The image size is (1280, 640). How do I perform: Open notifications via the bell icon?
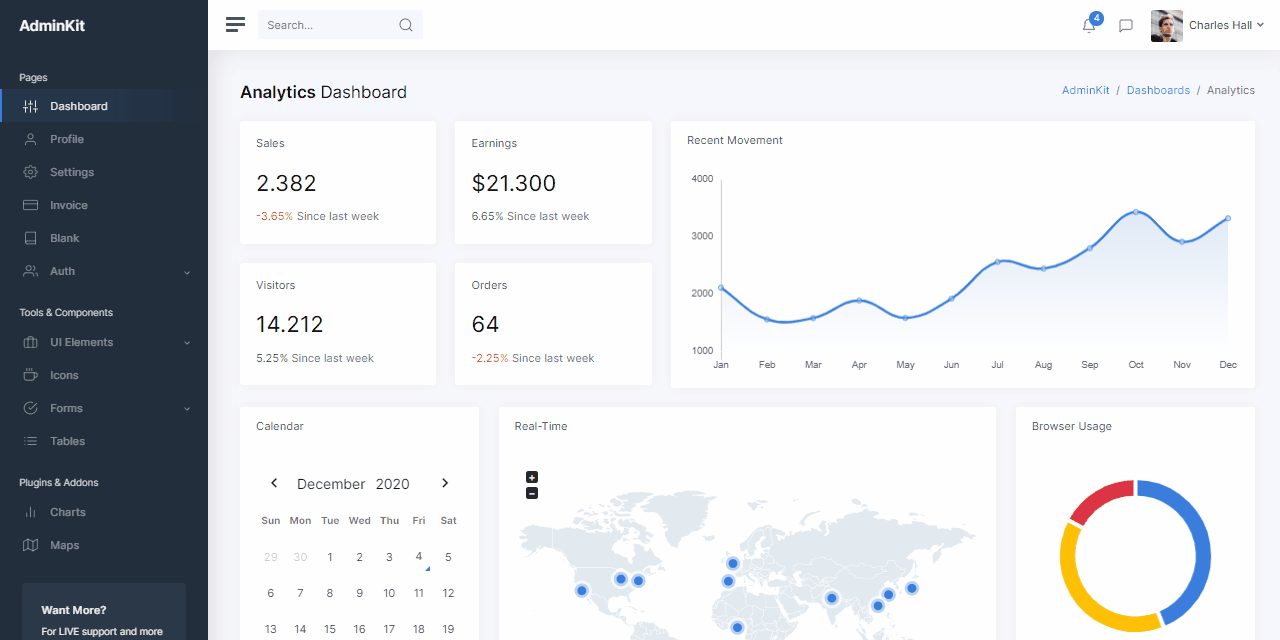(1088, 26)
